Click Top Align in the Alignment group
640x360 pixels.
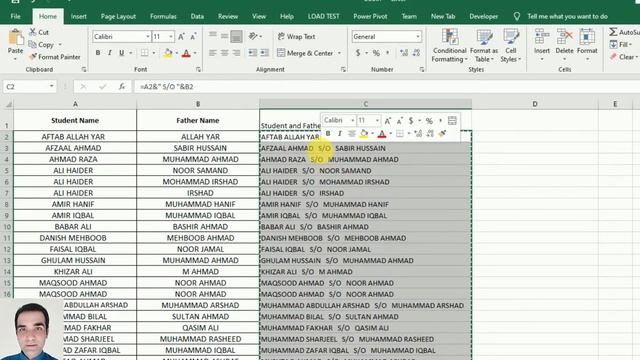(213, 36)
